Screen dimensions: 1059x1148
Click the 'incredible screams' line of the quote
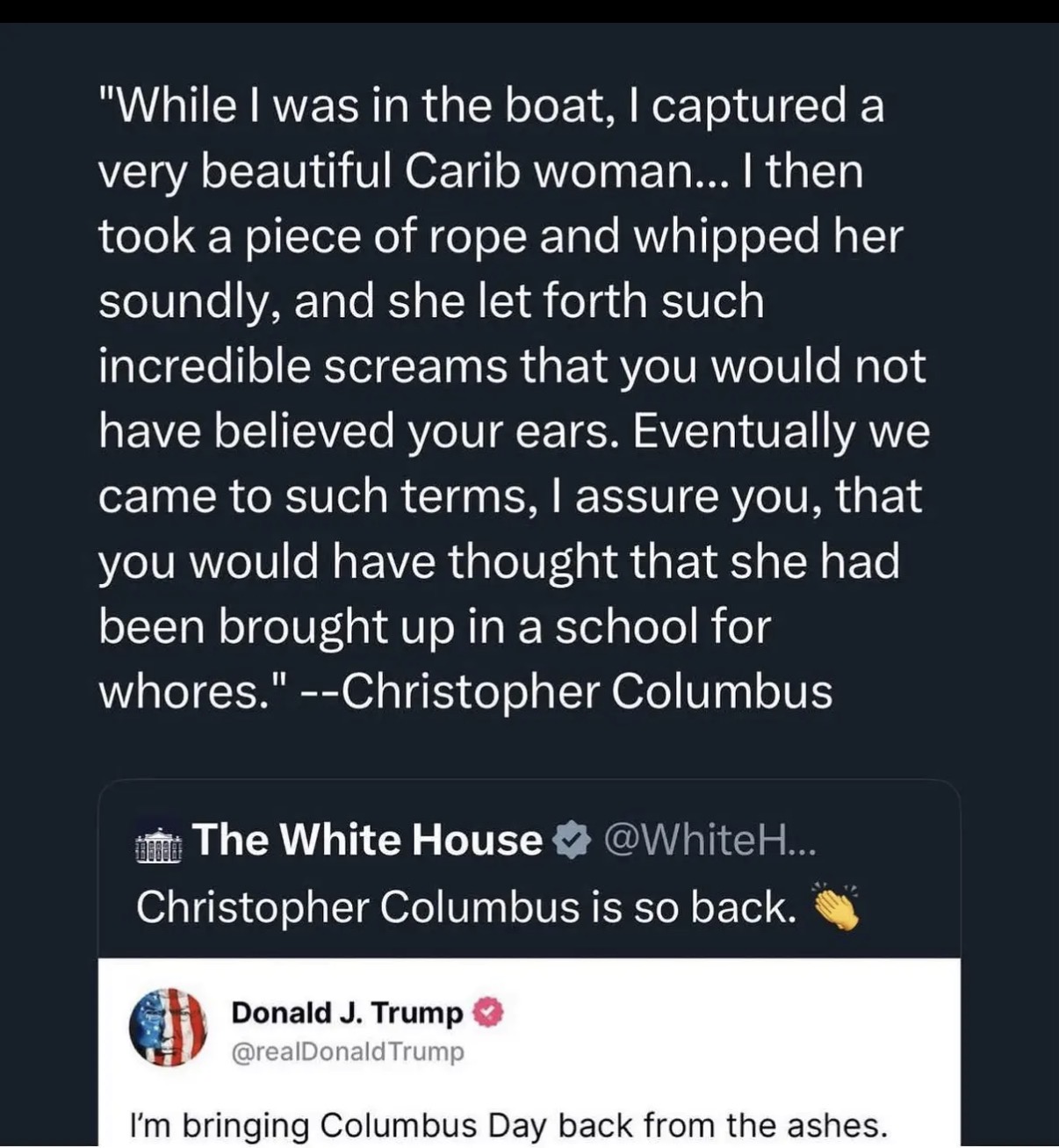pos(511,365)
